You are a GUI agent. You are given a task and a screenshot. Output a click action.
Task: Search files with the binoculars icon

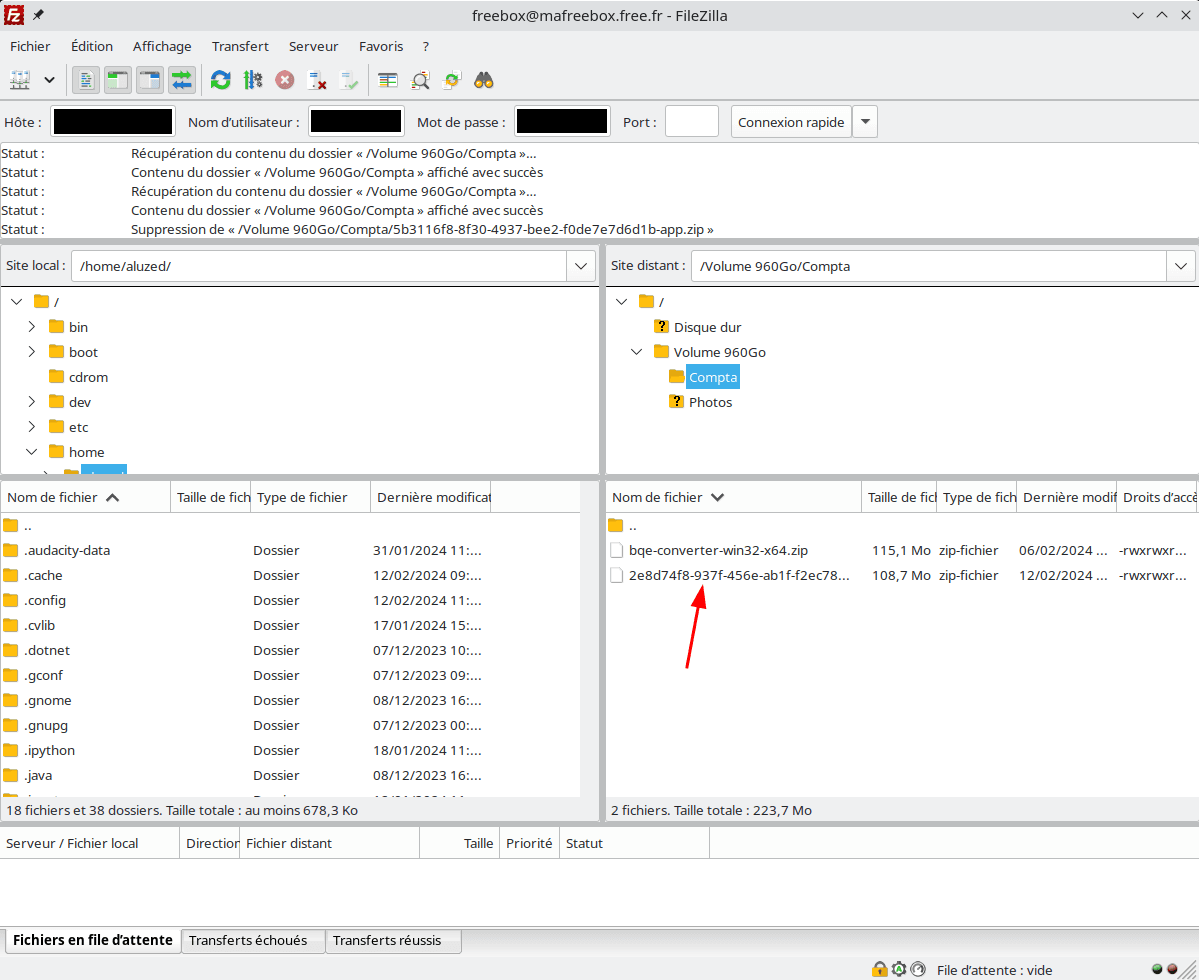(484, 80)
